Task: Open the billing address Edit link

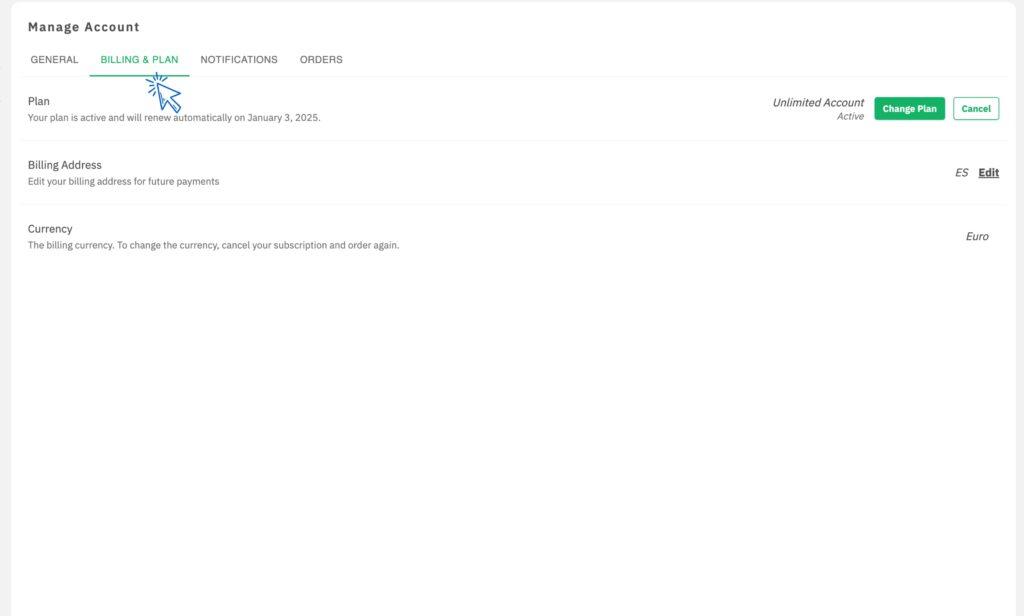Action: (988, 173)
